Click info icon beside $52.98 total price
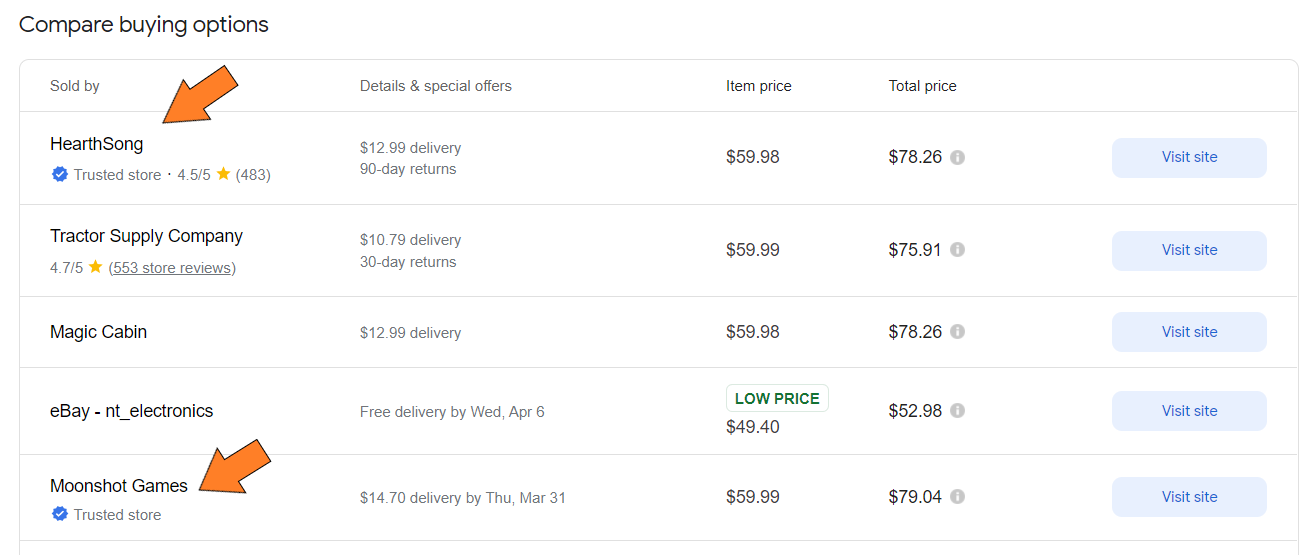Viewport: 1315px width, 555px height. [x=957, y=411]
